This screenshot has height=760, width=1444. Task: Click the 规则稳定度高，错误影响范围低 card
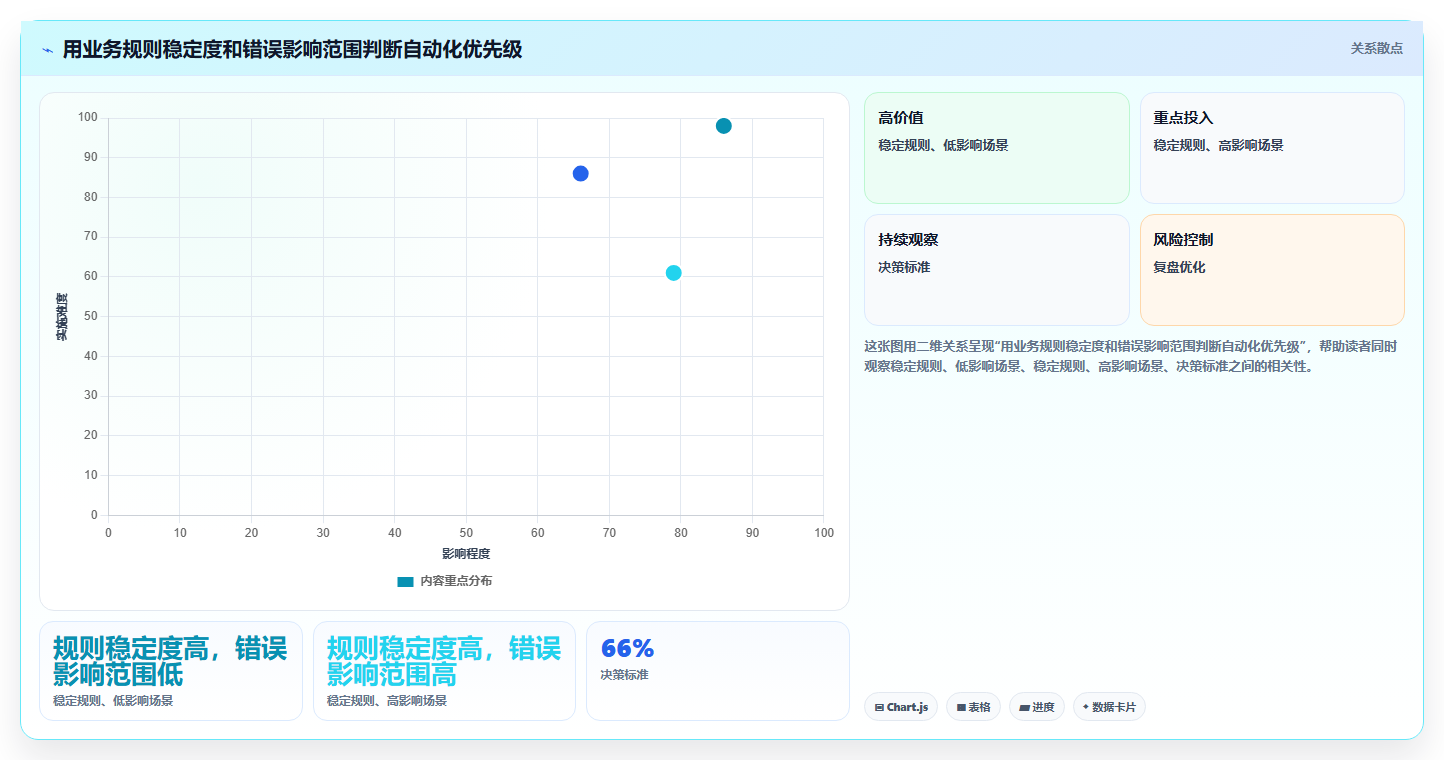pyautogui.click(x=171, y=671)
